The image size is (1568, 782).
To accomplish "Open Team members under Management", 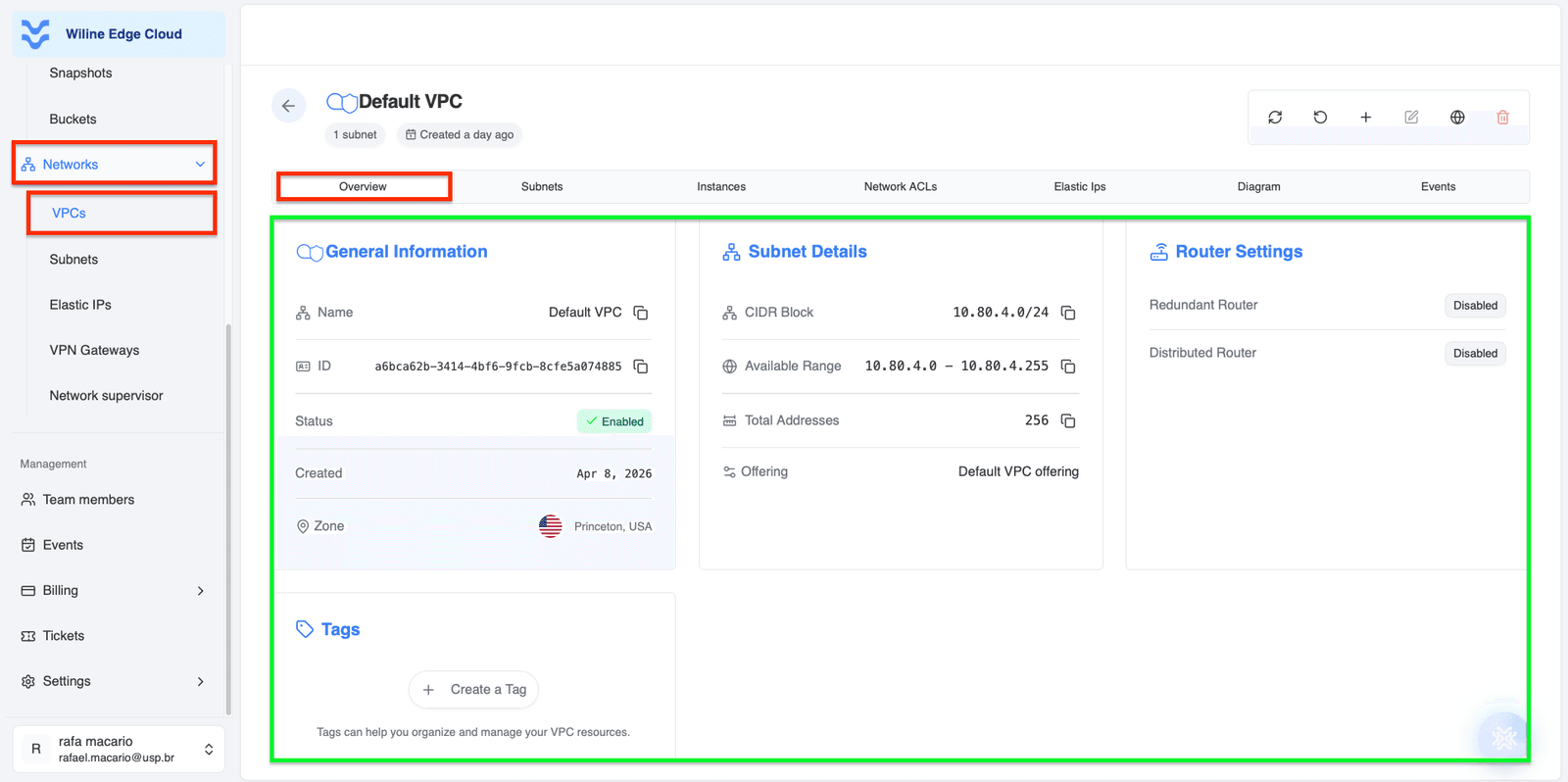I will [x=88, y=500].
